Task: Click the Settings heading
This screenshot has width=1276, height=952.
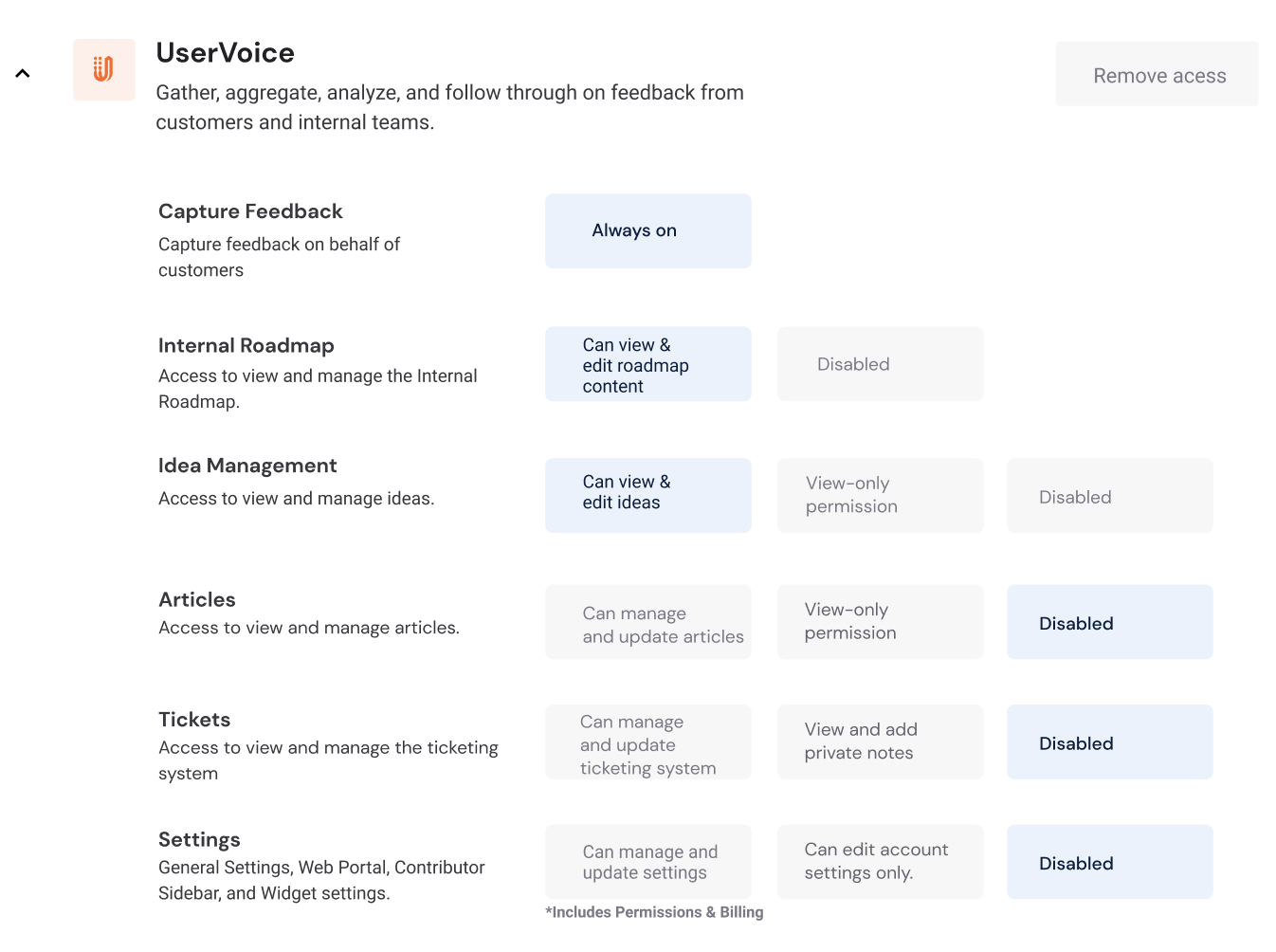Action: 199,839
